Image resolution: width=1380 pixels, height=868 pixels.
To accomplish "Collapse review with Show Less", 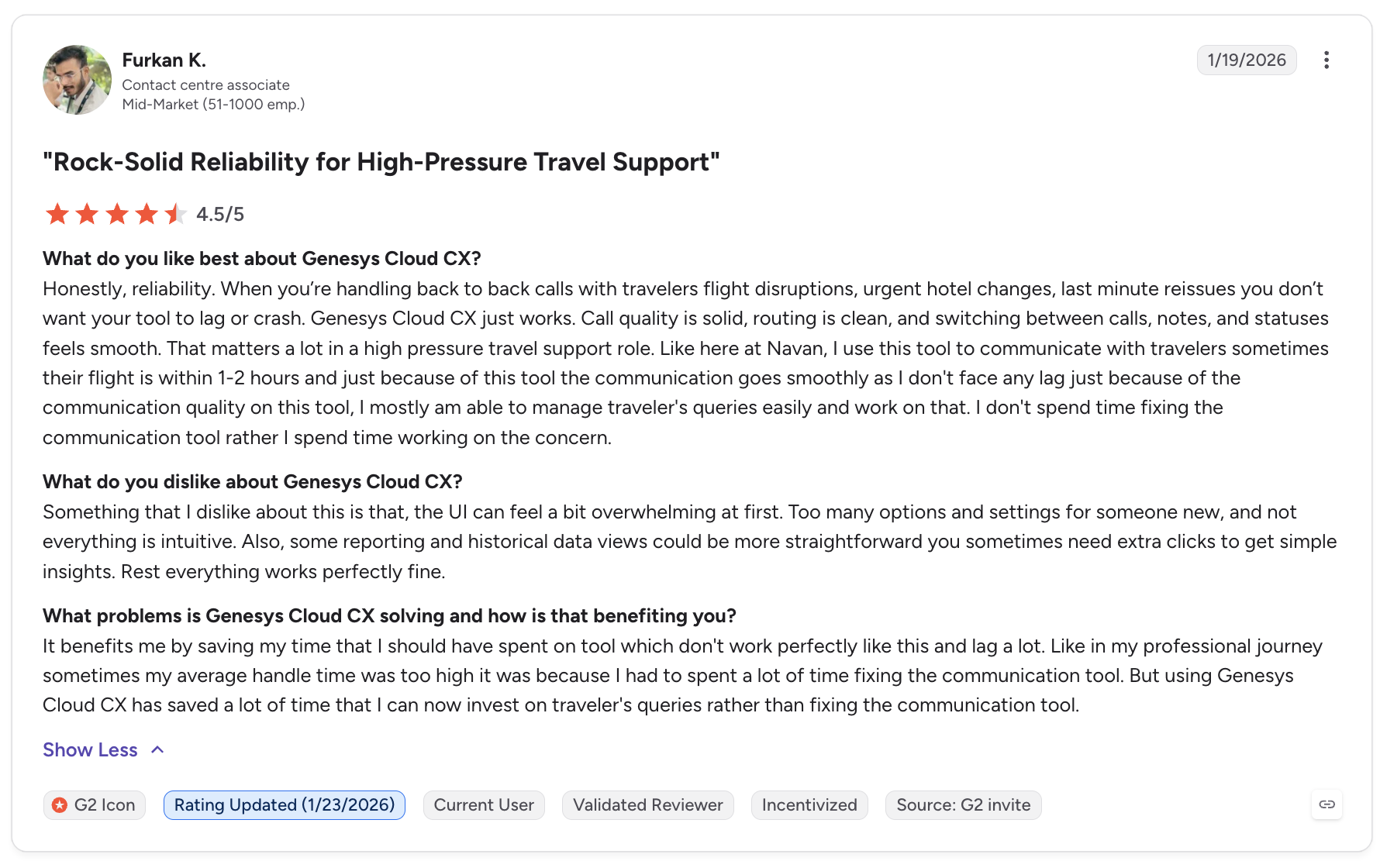I will (90, 749).
